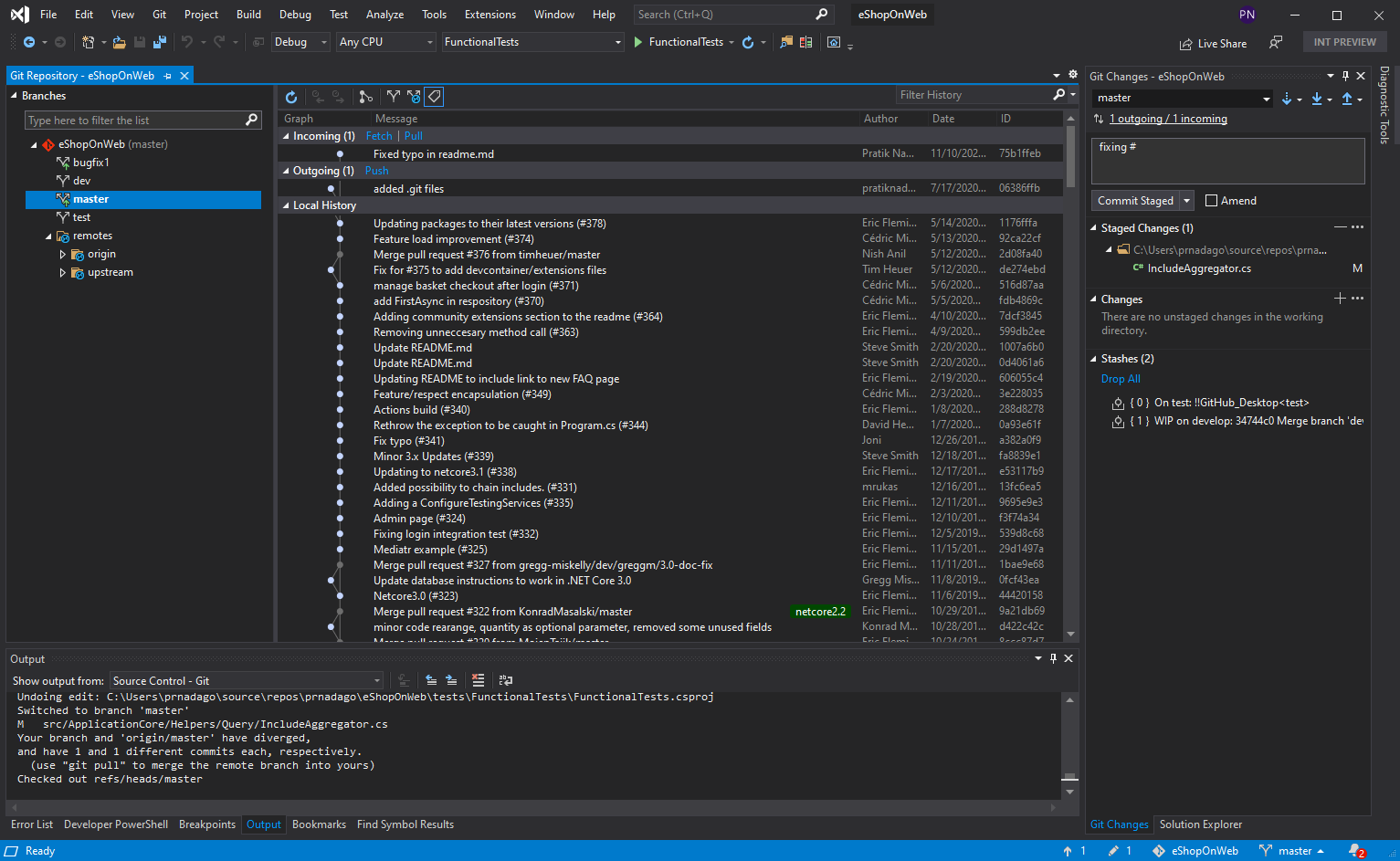Viewport: 1400px width, 861px height.
Task: Click Live Share button
Action: click(x=1213, y=44)
